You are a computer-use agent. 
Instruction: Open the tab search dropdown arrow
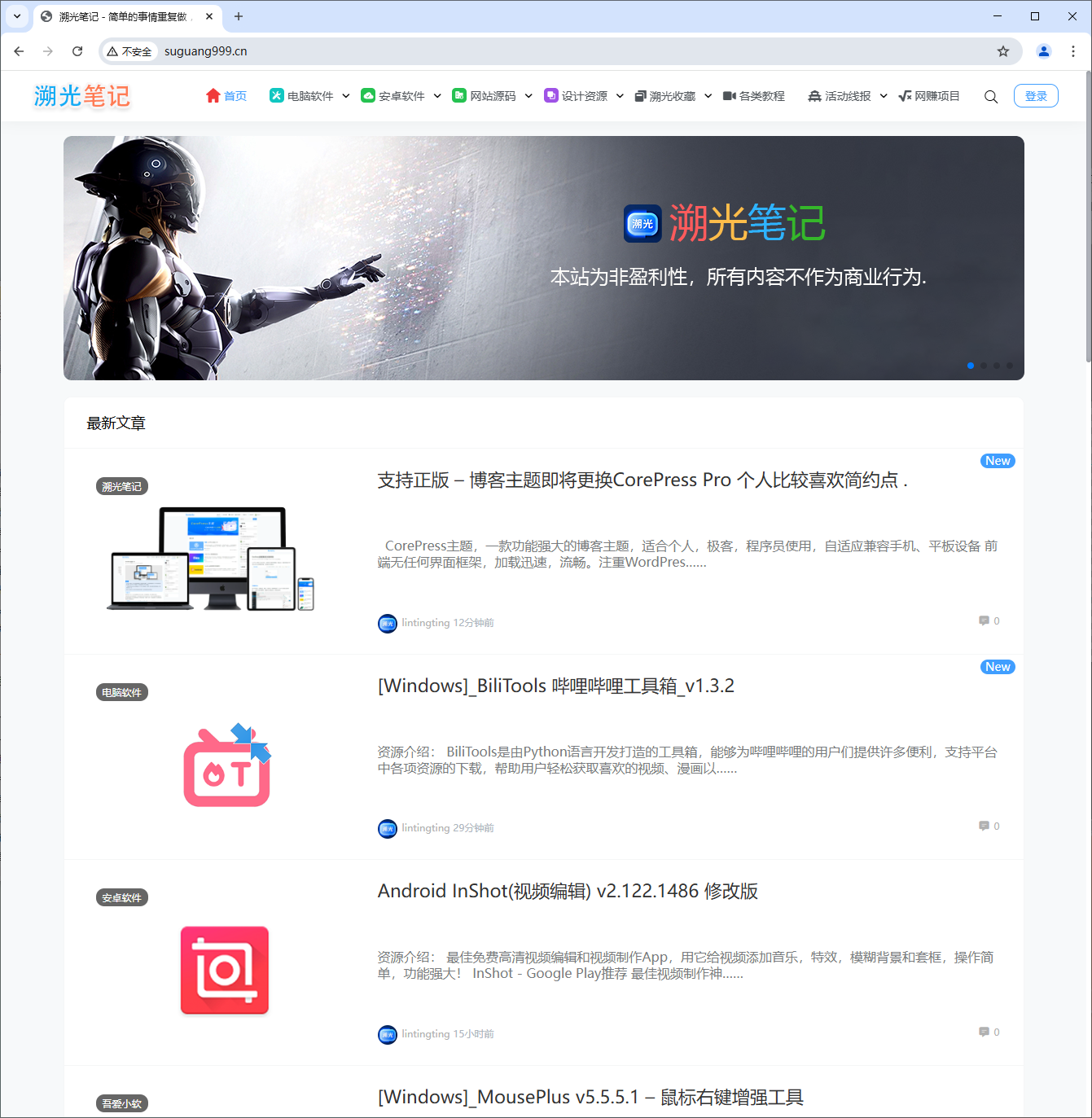tap(16, 16)
